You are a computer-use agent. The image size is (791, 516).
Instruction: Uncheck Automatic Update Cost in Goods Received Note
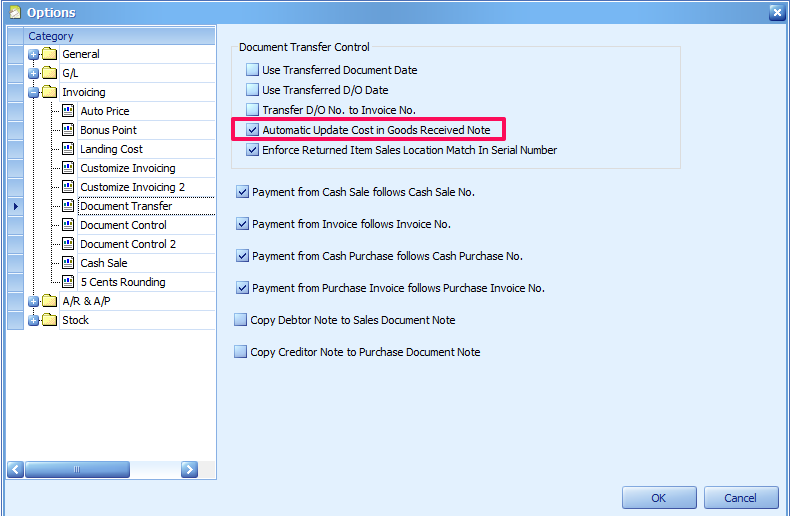click(x=253, y=130)
